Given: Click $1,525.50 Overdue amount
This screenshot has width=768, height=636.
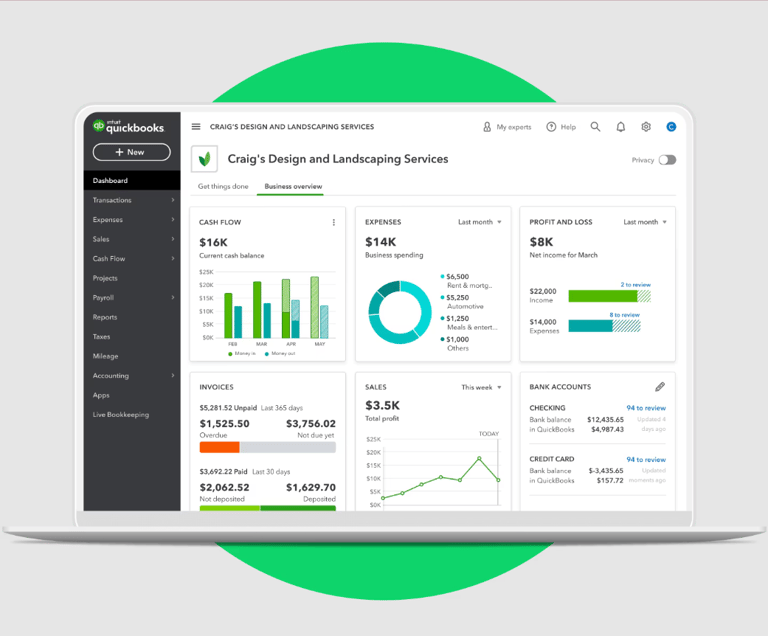Looking at the screenshot, I should [x=224, y=423].
